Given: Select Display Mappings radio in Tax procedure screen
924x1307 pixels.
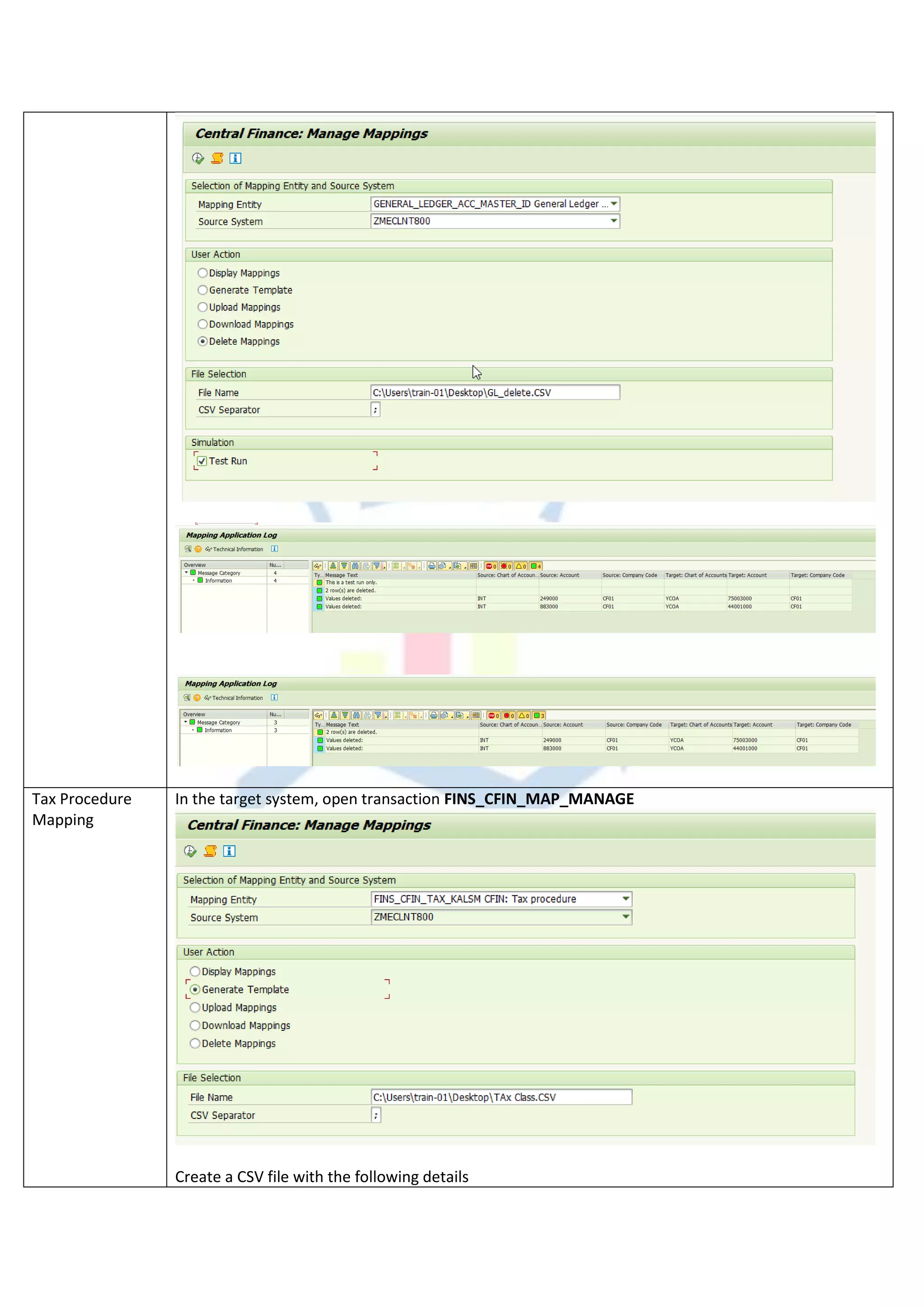Looking at the screenshot, I should (x=195, y=971).
